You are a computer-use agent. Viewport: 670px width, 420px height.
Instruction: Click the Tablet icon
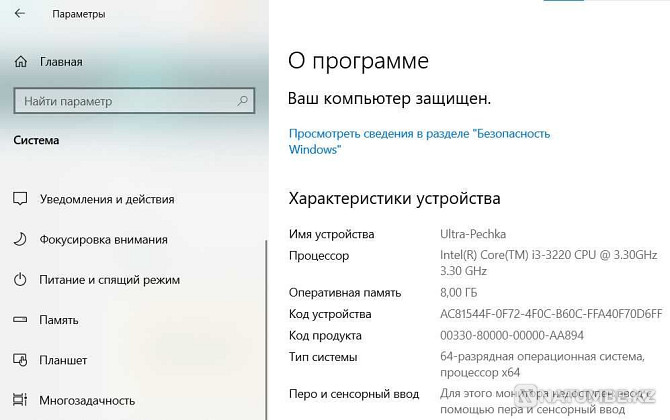[x=20, y=360]
